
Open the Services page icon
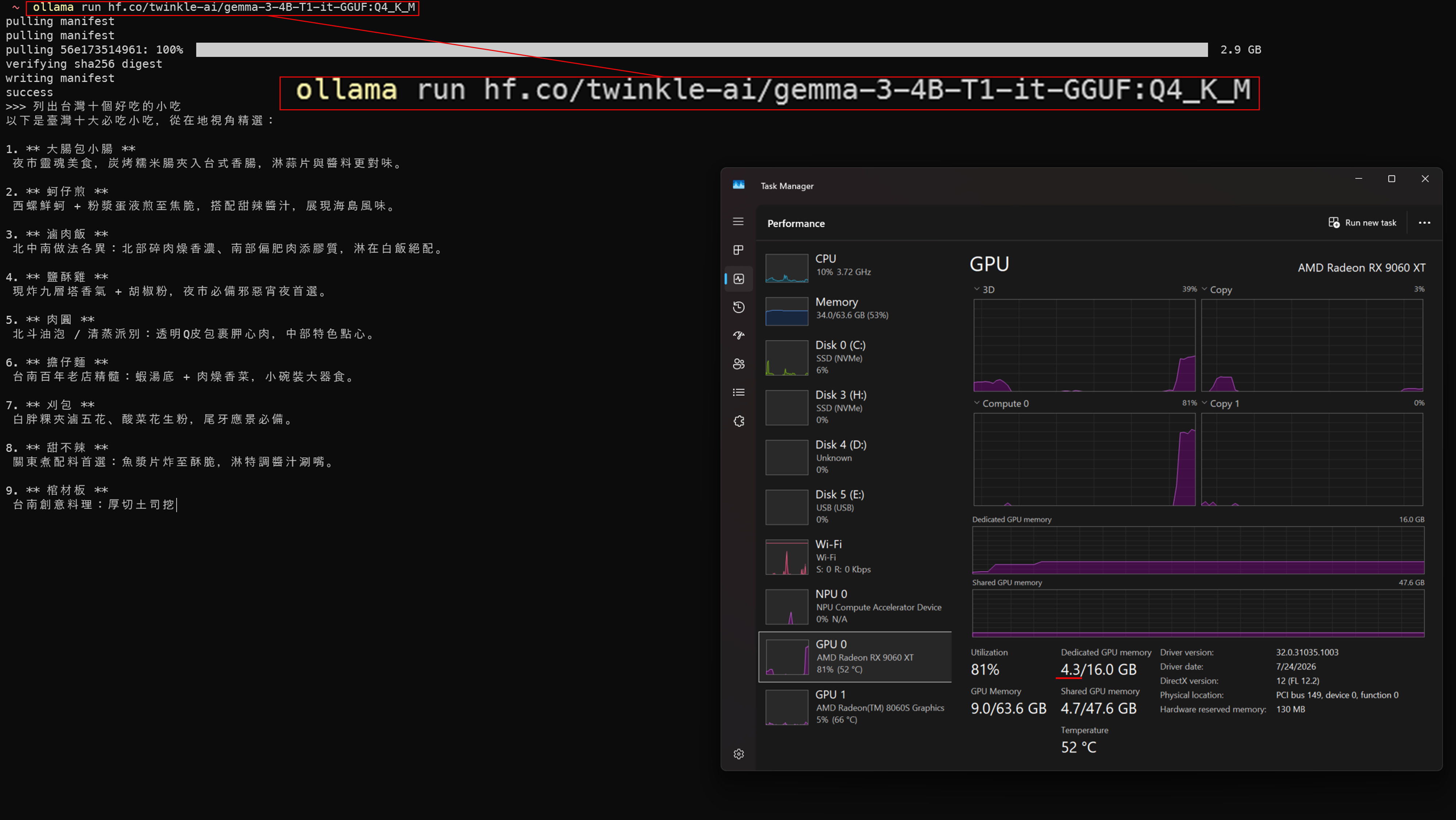coord(739,421)
